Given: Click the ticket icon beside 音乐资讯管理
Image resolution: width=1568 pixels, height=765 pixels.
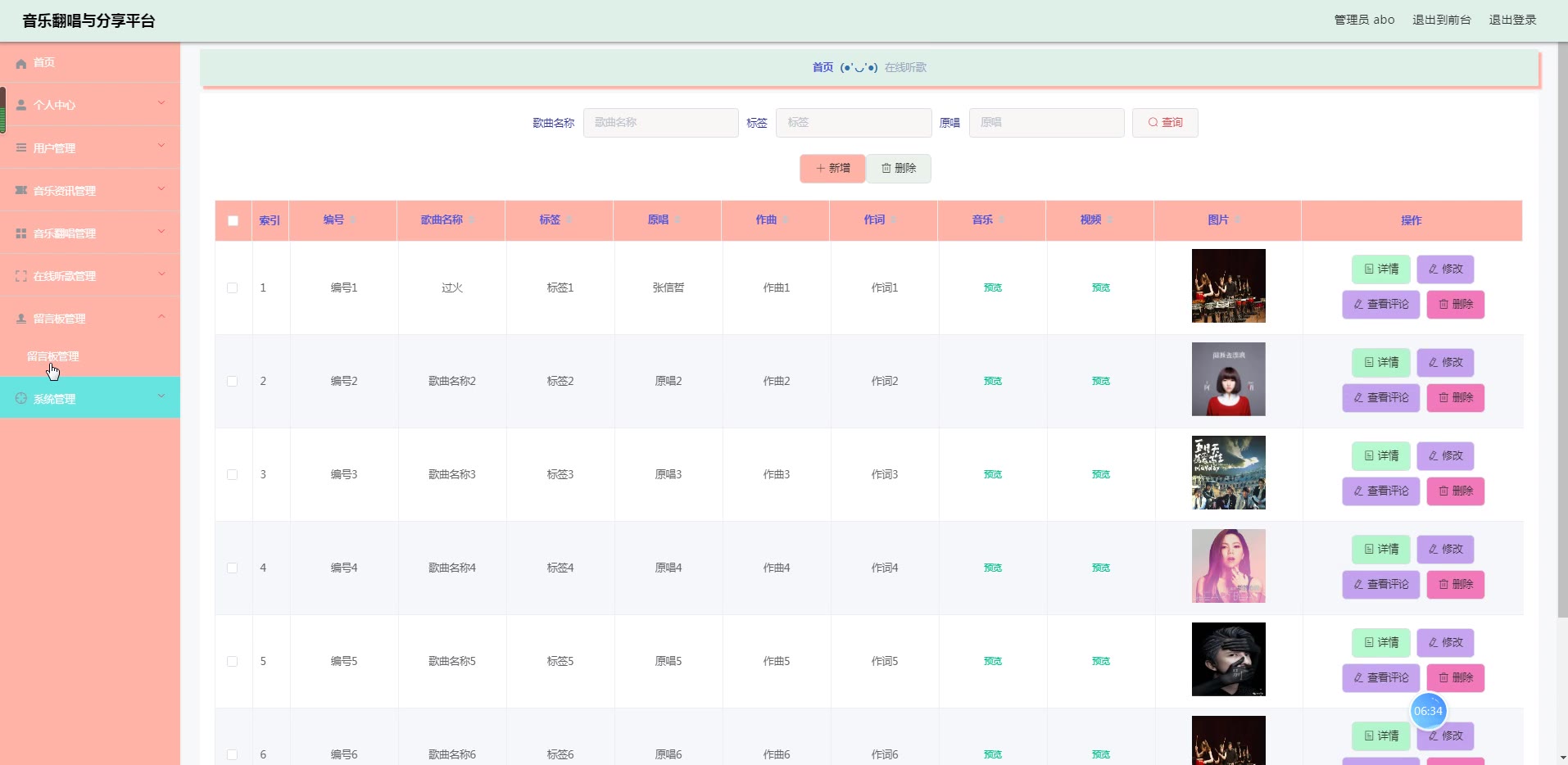Looking at the screenshot, I should (21, 190).
